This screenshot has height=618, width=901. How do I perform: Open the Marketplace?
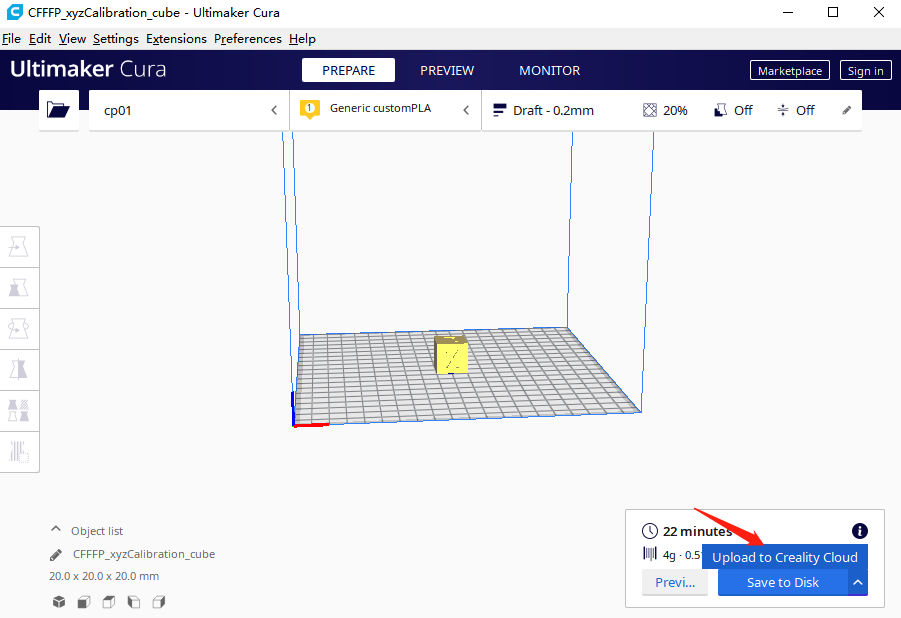click(x=789, y=70)
